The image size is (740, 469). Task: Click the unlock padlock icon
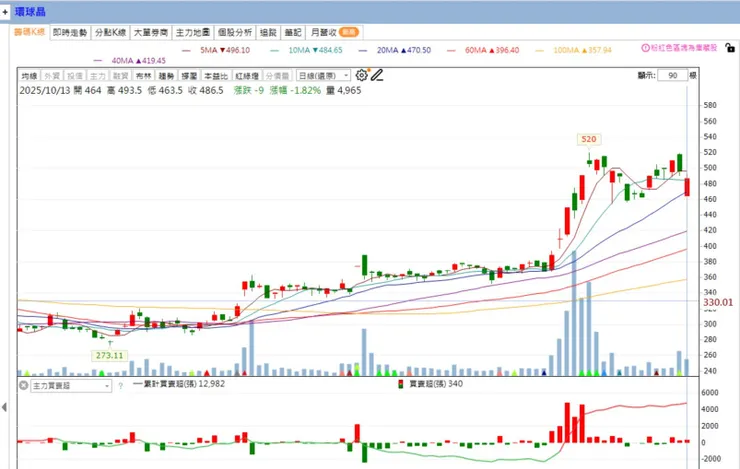click(730, 48)
